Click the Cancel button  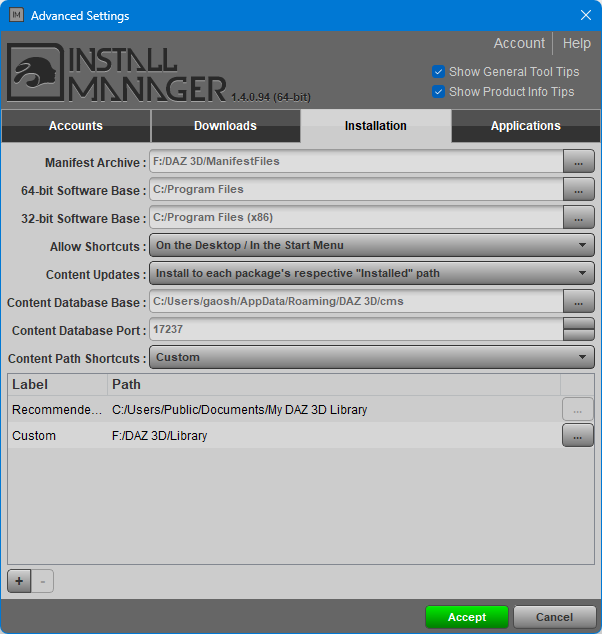pos(554,617)
